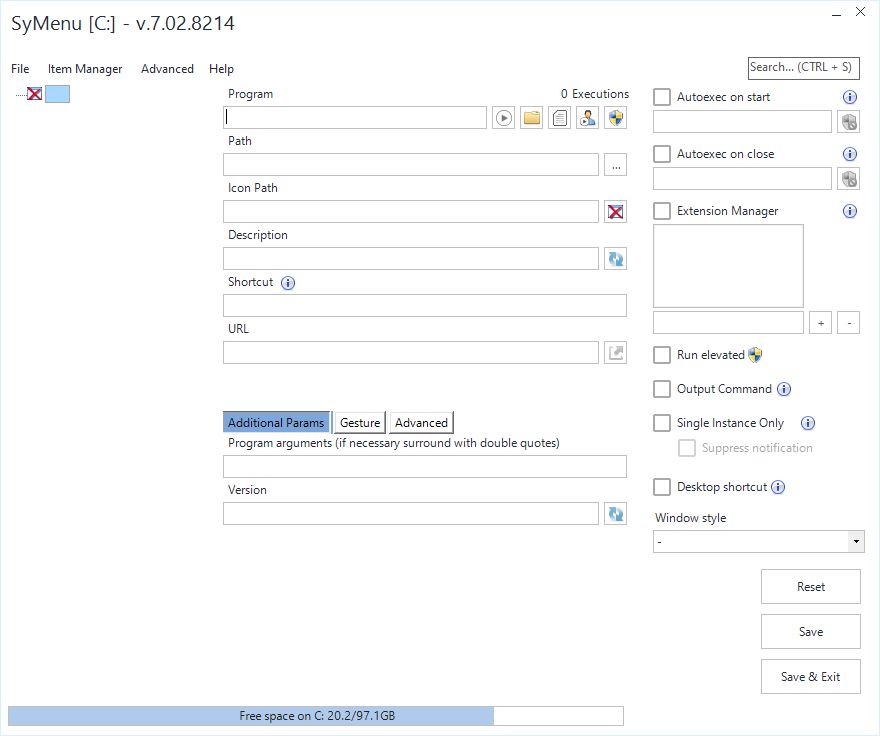880x736 pixels.
Task: Switch to the Additional Params tab
Action: [x=277, y=423]
